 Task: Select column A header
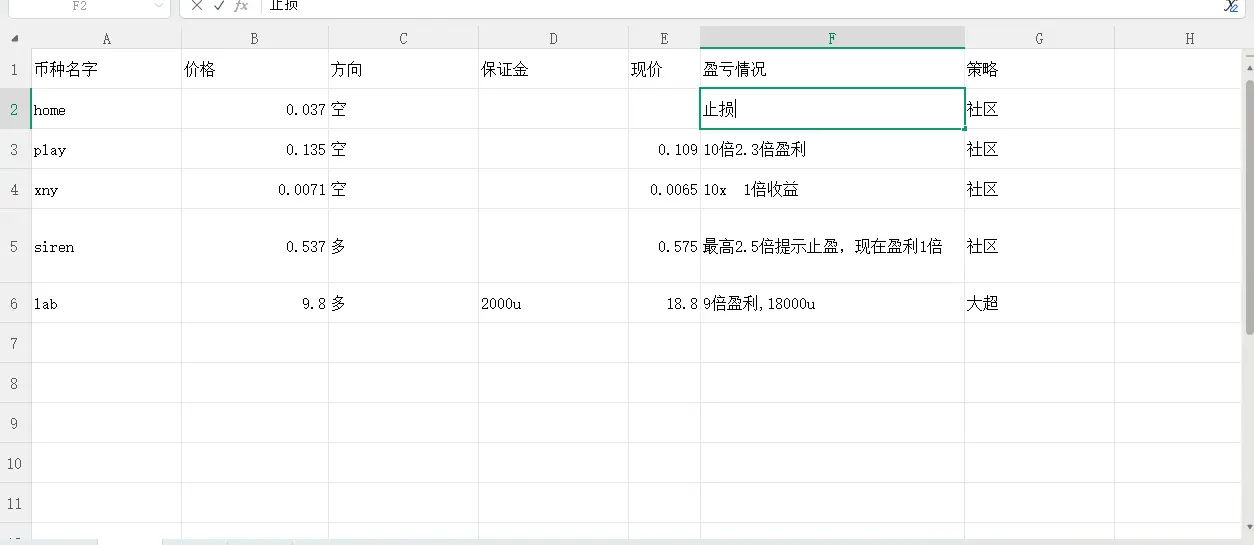pos(106,39)
